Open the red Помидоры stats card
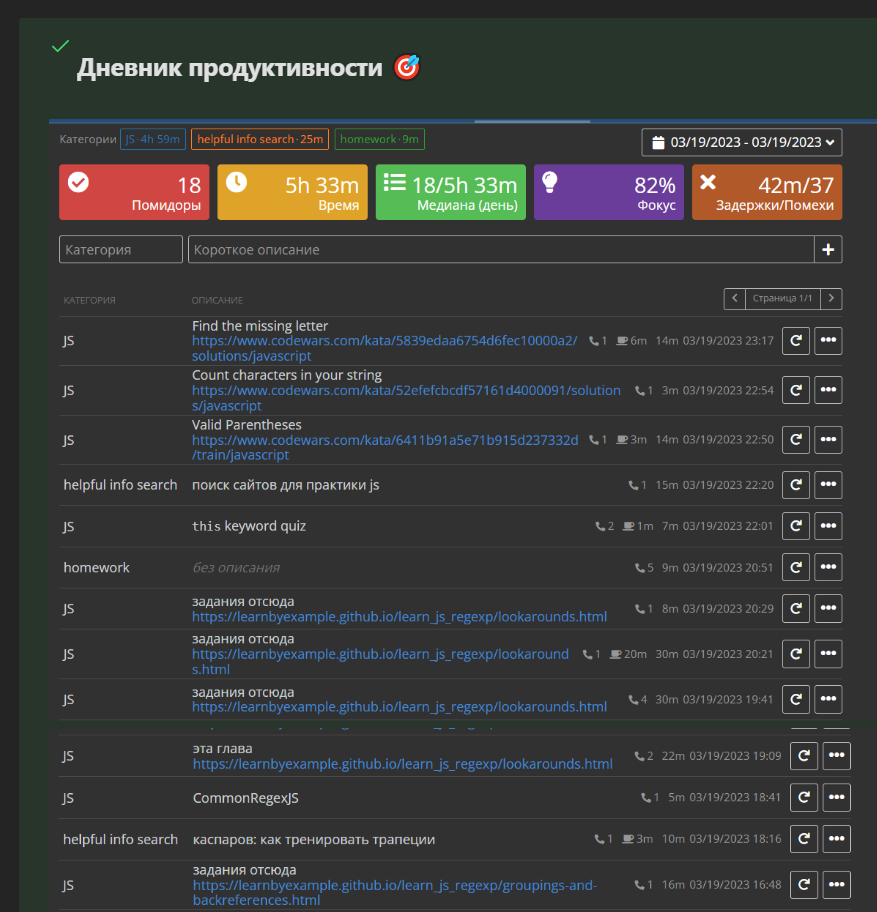Viewport: 877px width, 912px height. point(134,193)
